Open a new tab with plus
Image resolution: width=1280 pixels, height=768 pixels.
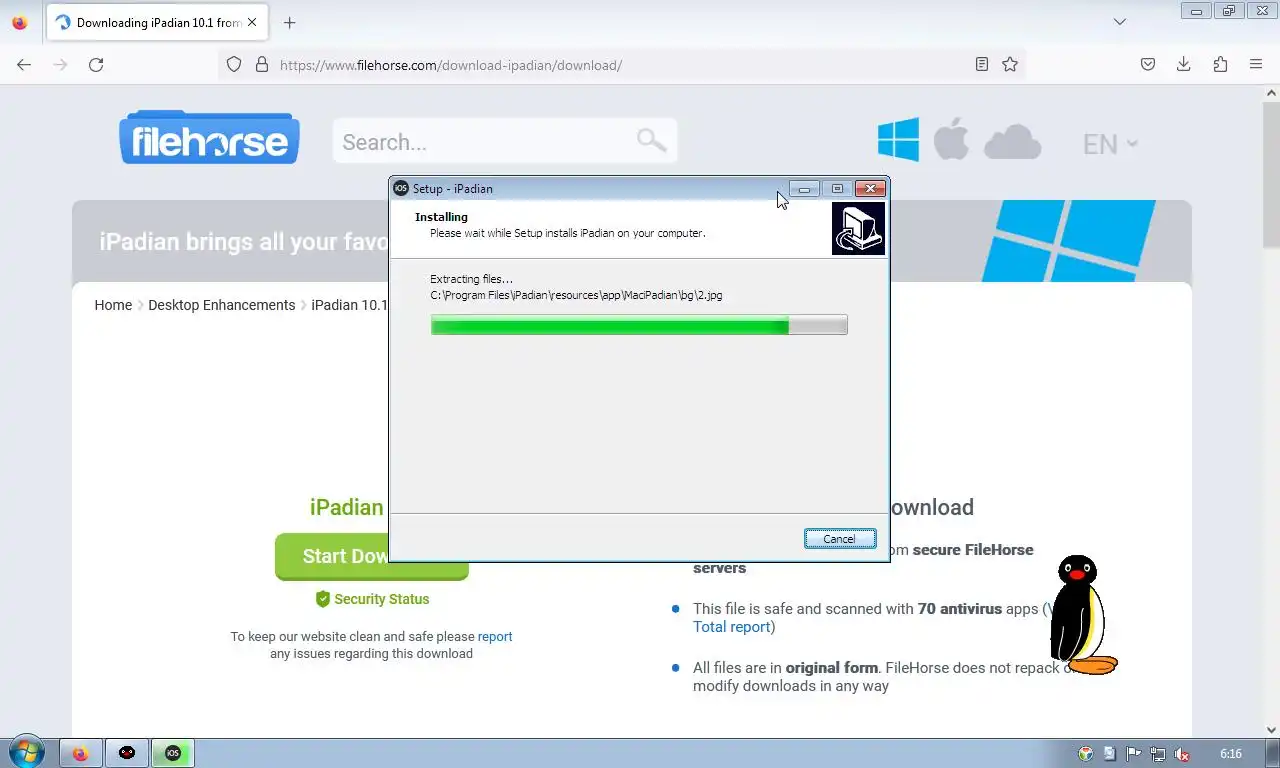(x=289, y=22)
